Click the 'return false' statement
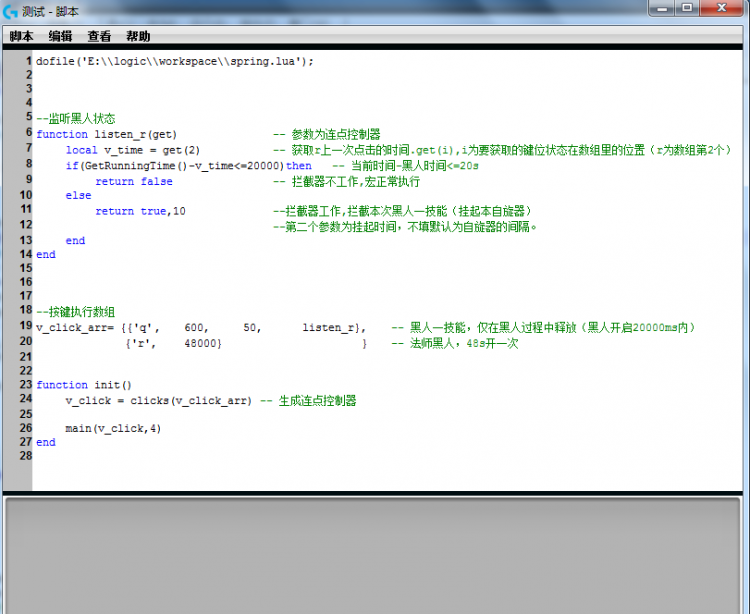The width and height of the screenshot is (750, 614). [133, 182]
